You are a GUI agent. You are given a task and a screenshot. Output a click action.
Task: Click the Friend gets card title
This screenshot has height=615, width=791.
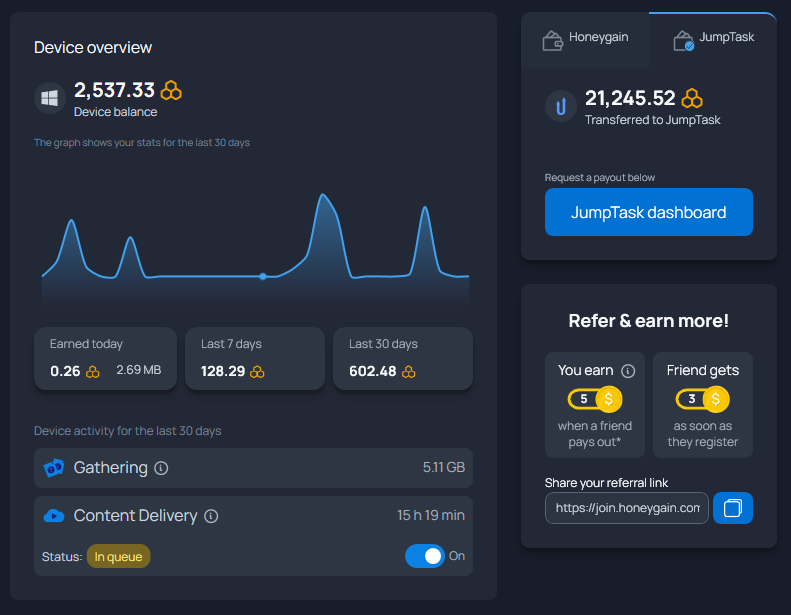[x=703, y=370]
